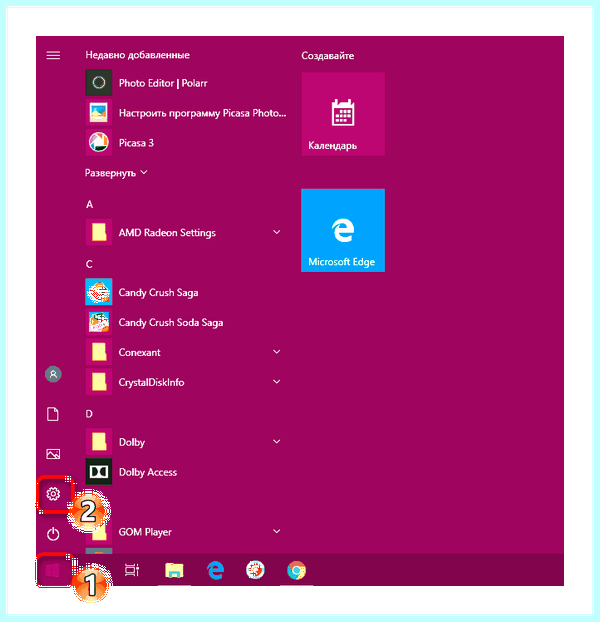Click the Windows Start button
The image size is (600, 622).
pos(52,570)
